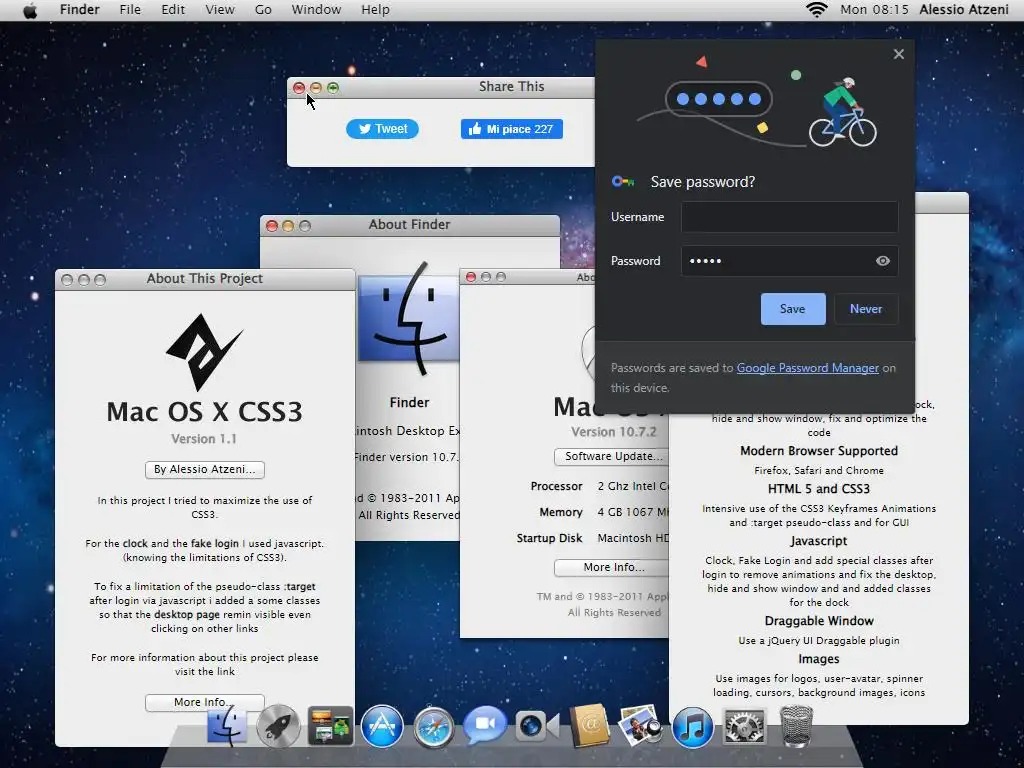Image resolution: width=1024 pixels, height=768 pixels.
Task: Click the Finder face logo image
Action: pyautogui.click(x=409, y=318)
